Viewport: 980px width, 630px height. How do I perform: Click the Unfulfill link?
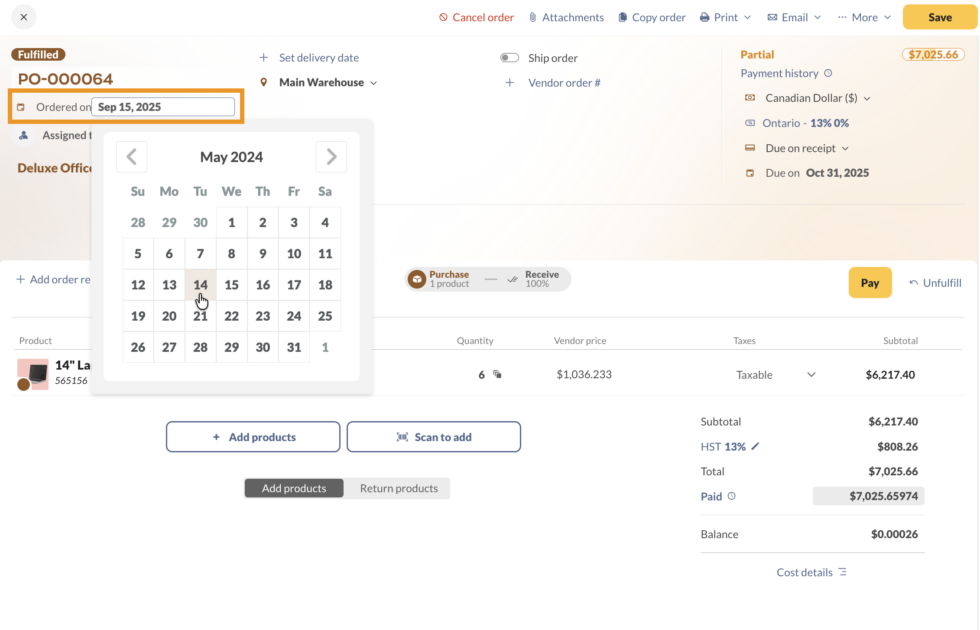pyautogui.click(x=942, y=282)
